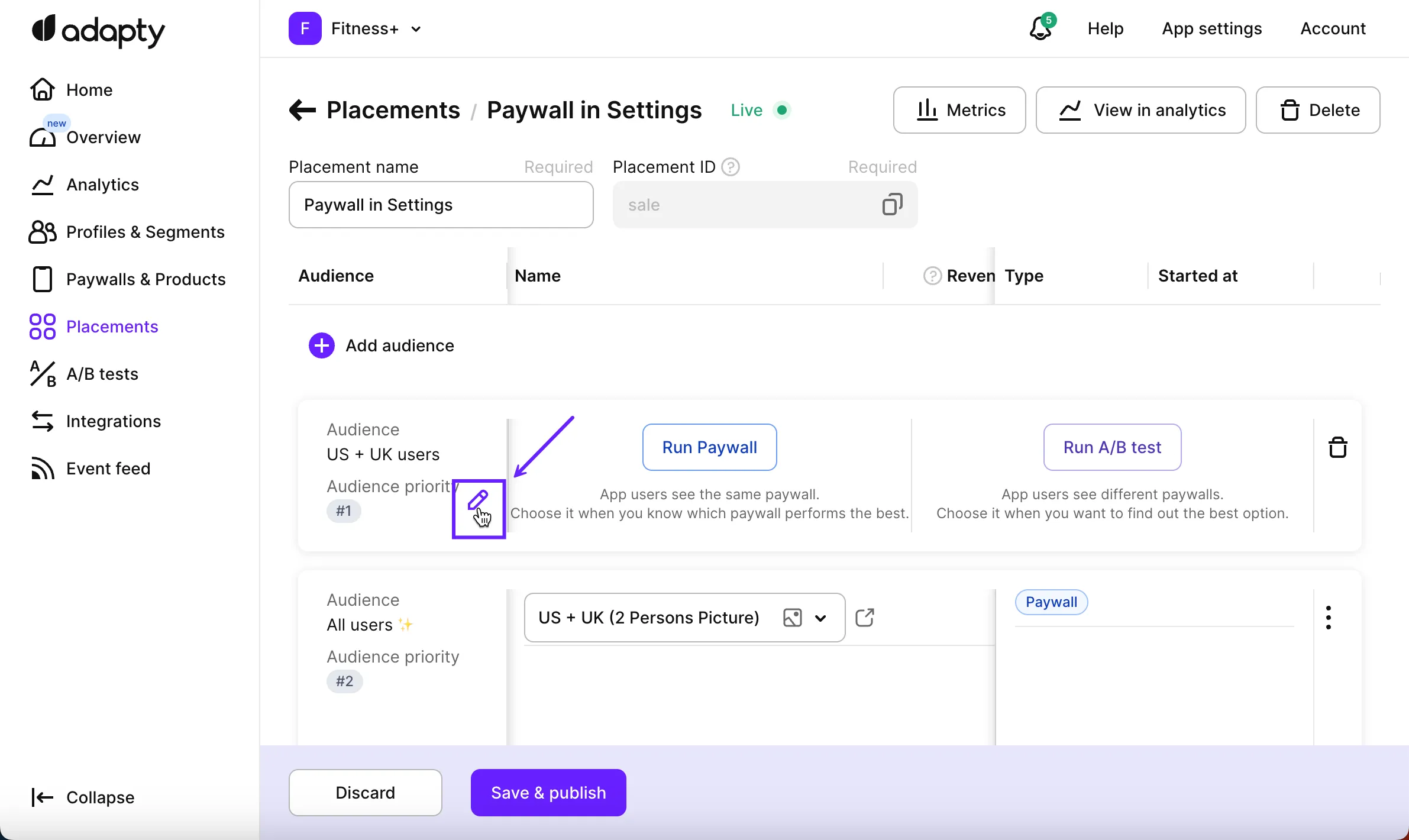
Task: Click the Placement ID help question icon
Action: point(731,167)
